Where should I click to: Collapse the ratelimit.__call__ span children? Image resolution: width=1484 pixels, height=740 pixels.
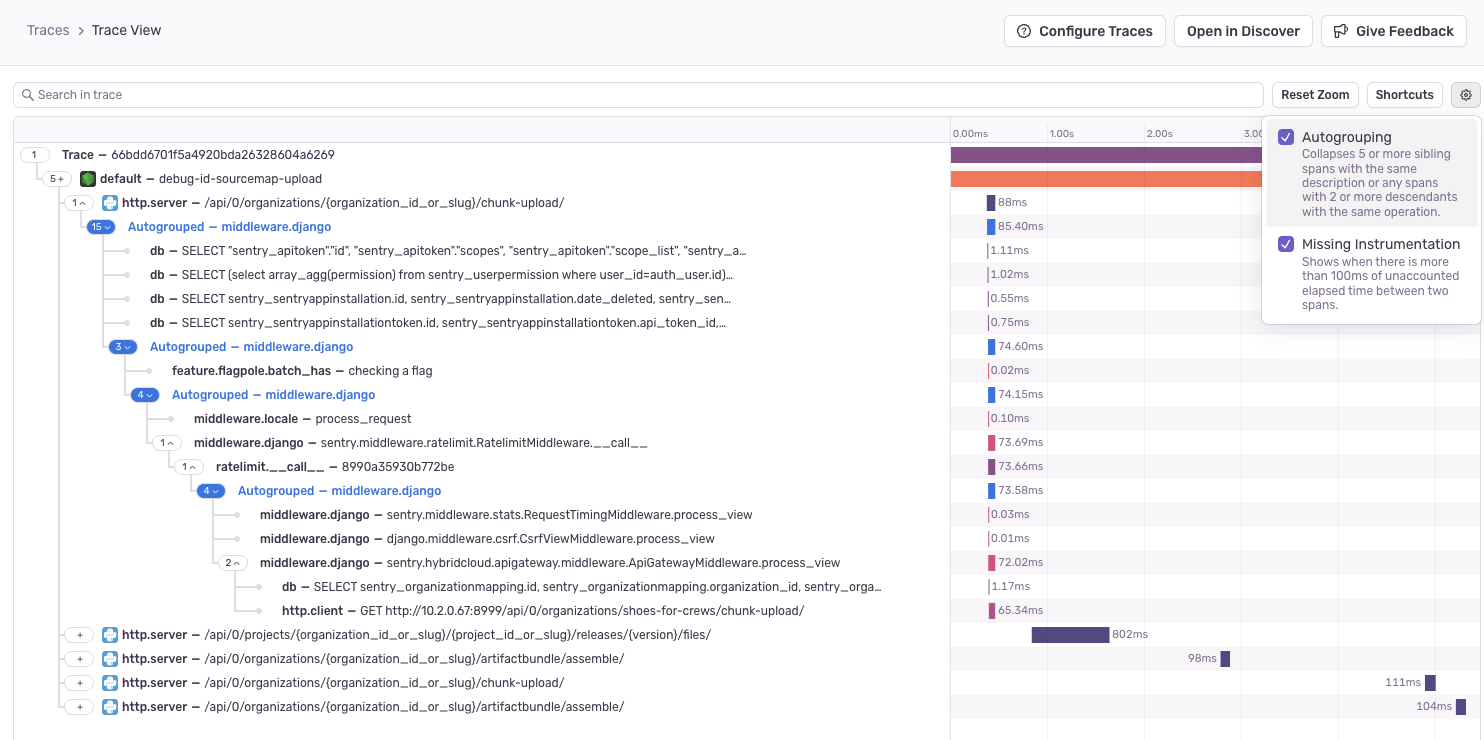(x=188, y=467)
